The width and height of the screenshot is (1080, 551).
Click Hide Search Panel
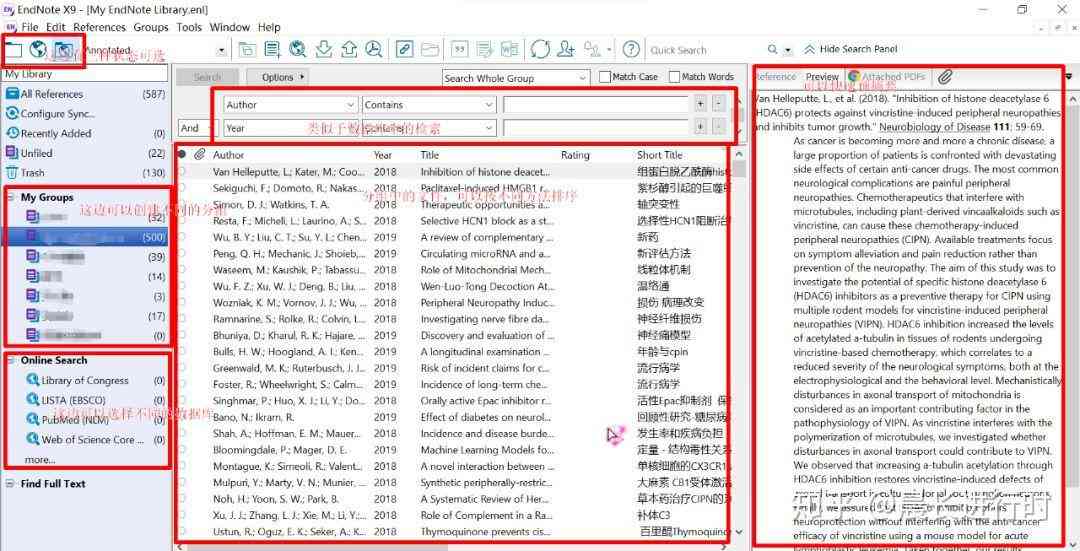851,50
